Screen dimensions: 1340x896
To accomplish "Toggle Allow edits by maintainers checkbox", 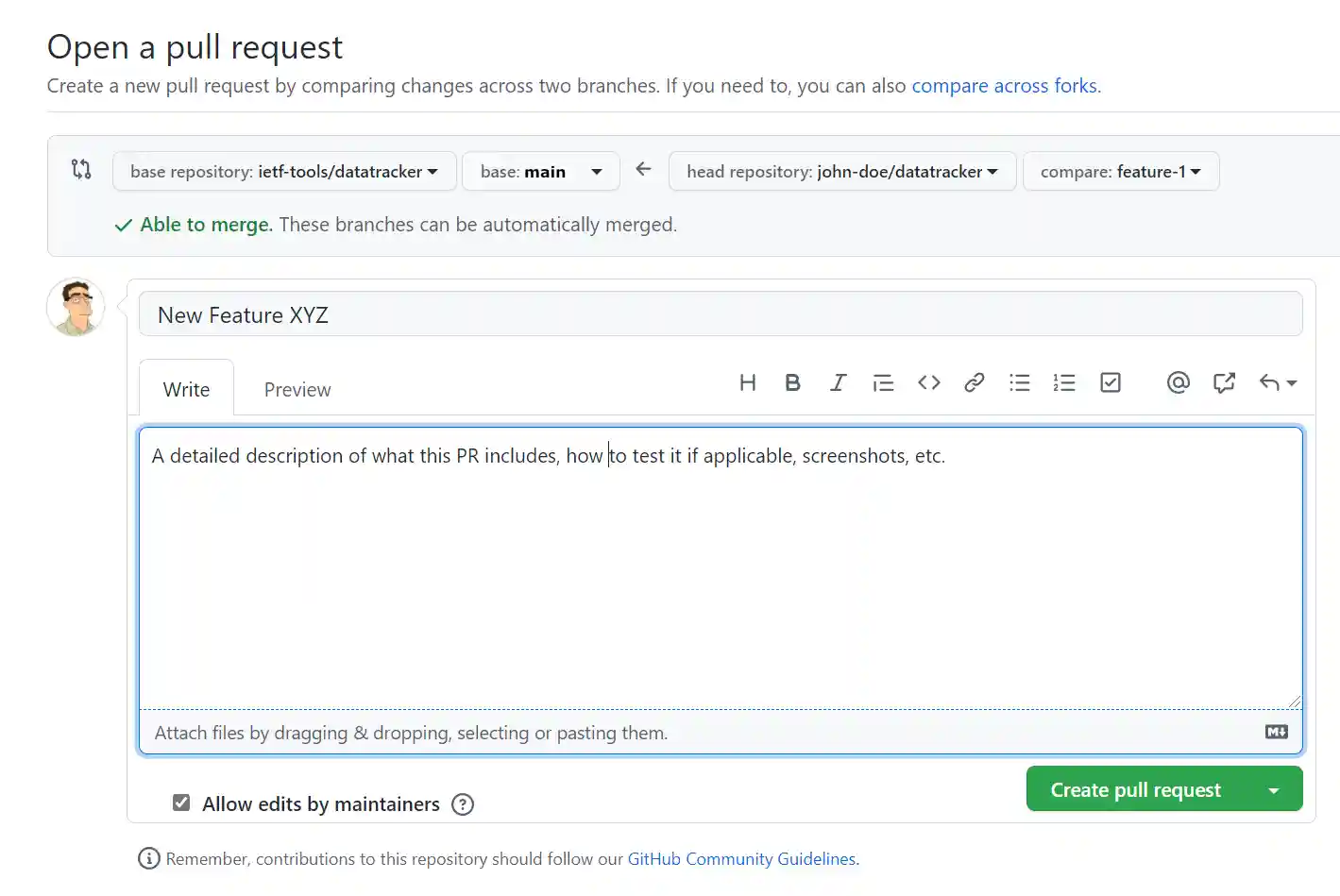I will tap(181, 803).
